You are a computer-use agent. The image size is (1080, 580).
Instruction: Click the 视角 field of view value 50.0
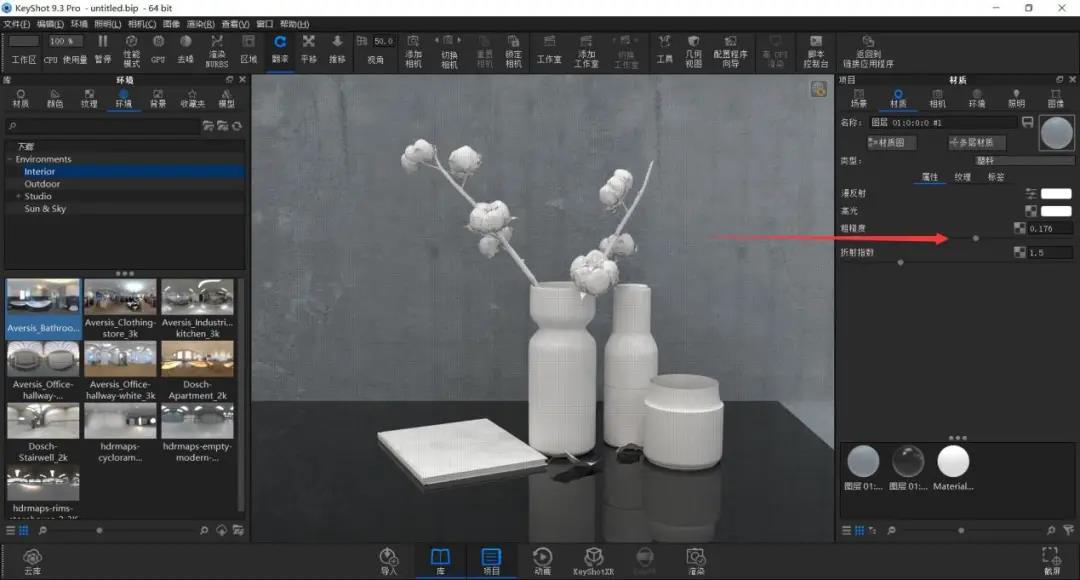tap(384, 41)
